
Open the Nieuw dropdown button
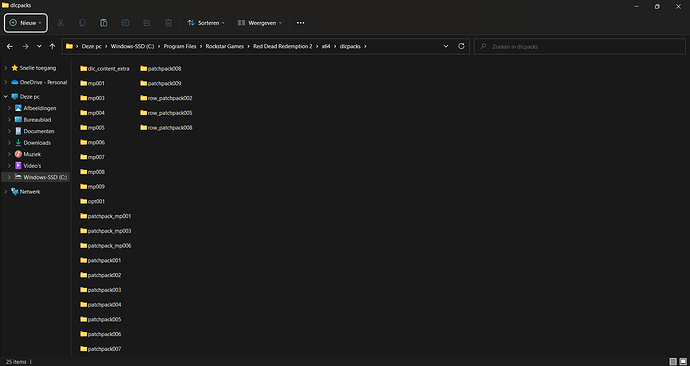click(26, 23)
